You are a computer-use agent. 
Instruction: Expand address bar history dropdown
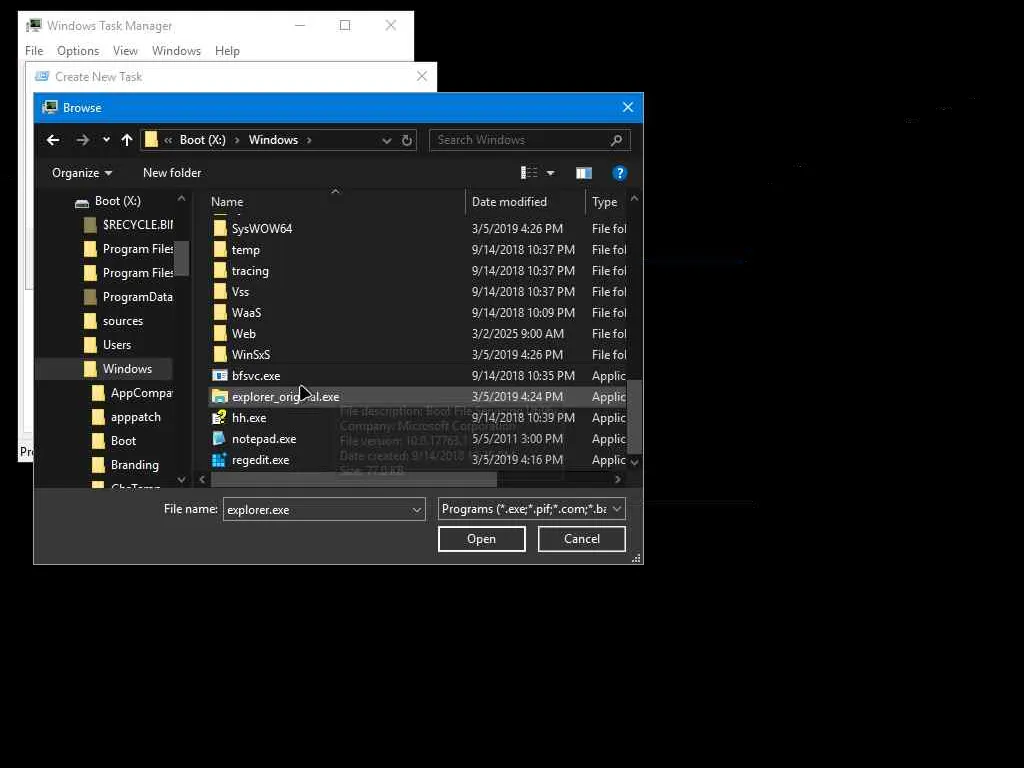pos(387,140)
